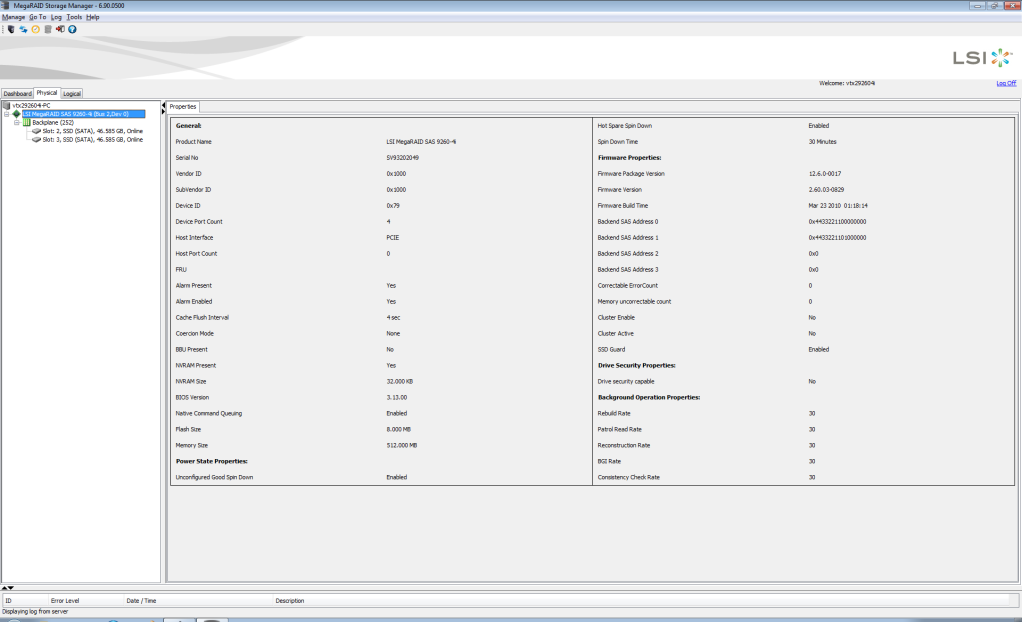Open the Go To menu
Image resolution: width=1022 pixels, height=622 pixels.
click(38, 18)
